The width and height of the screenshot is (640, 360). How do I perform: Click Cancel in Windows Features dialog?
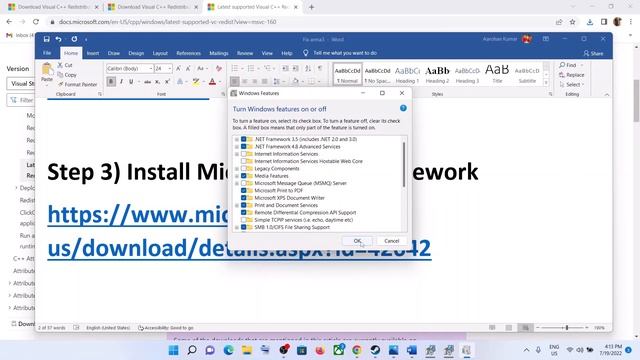pos(391,241)
